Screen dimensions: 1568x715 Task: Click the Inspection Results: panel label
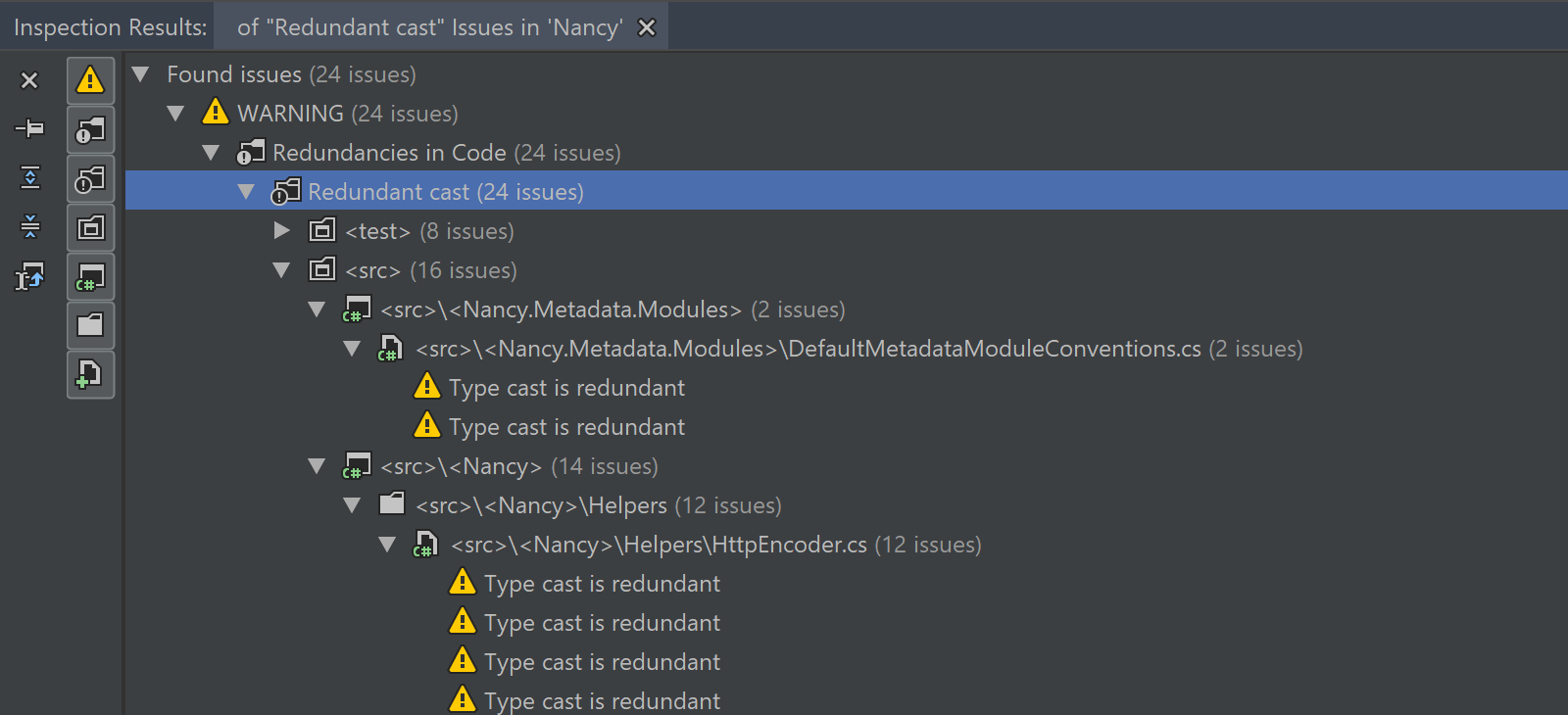point(110,27)
